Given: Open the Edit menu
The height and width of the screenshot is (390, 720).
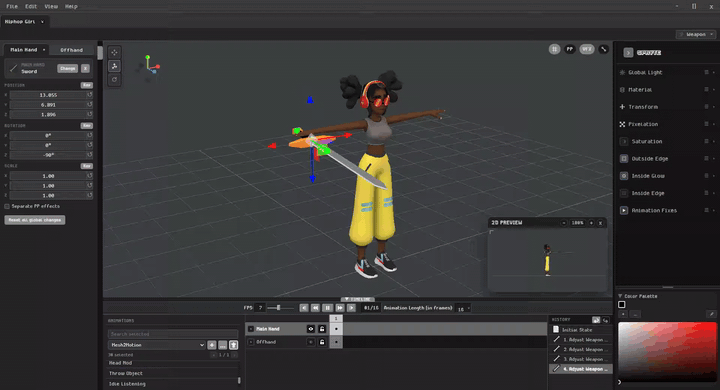Looking at the screenshot, I should [x=31, y=6].
